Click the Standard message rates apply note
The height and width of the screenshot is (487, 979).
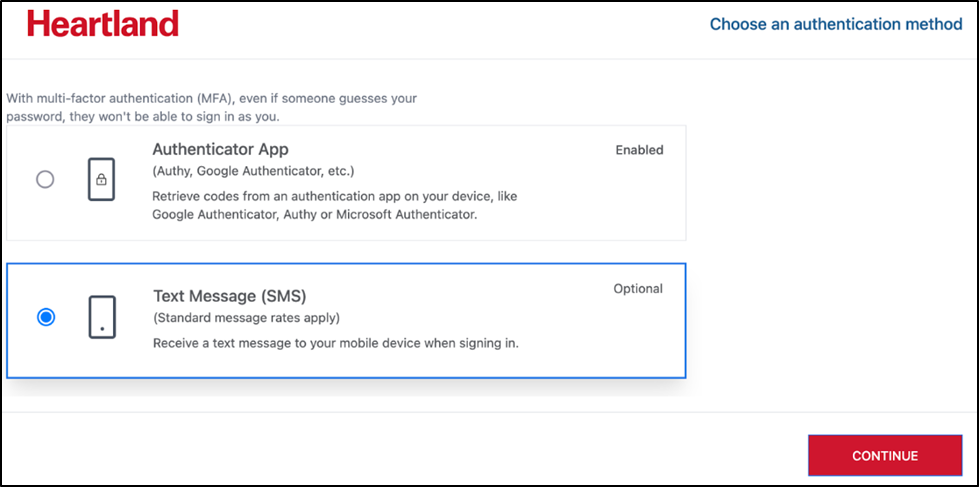(x=247, y=318)
